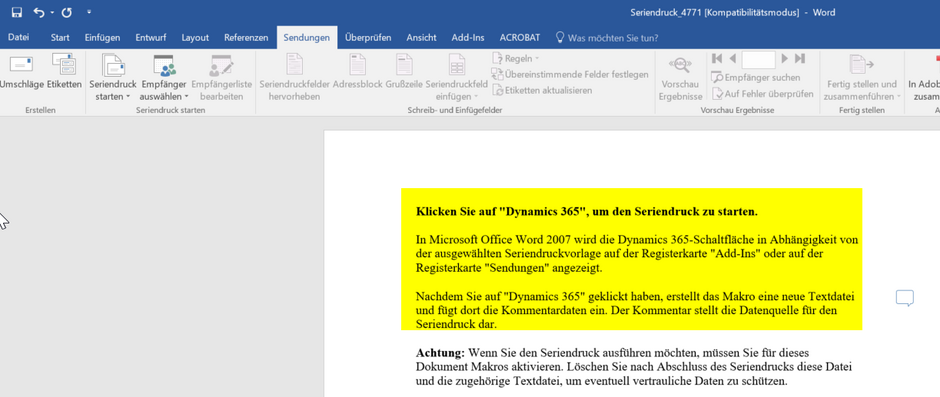Switch to the Einfügen tab
940x397 pixels.
102,37
